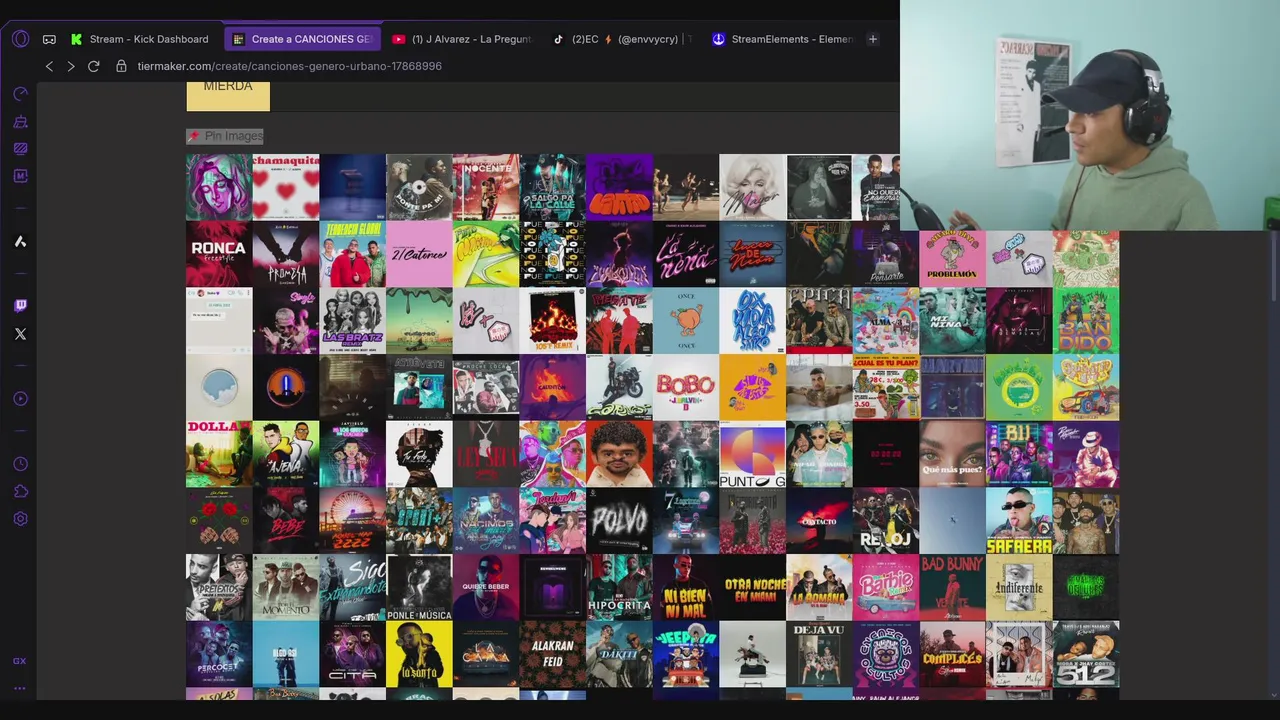
Task: Pick the DOLLA cover image
Action: pyautogui.click(x=219, y=454)
